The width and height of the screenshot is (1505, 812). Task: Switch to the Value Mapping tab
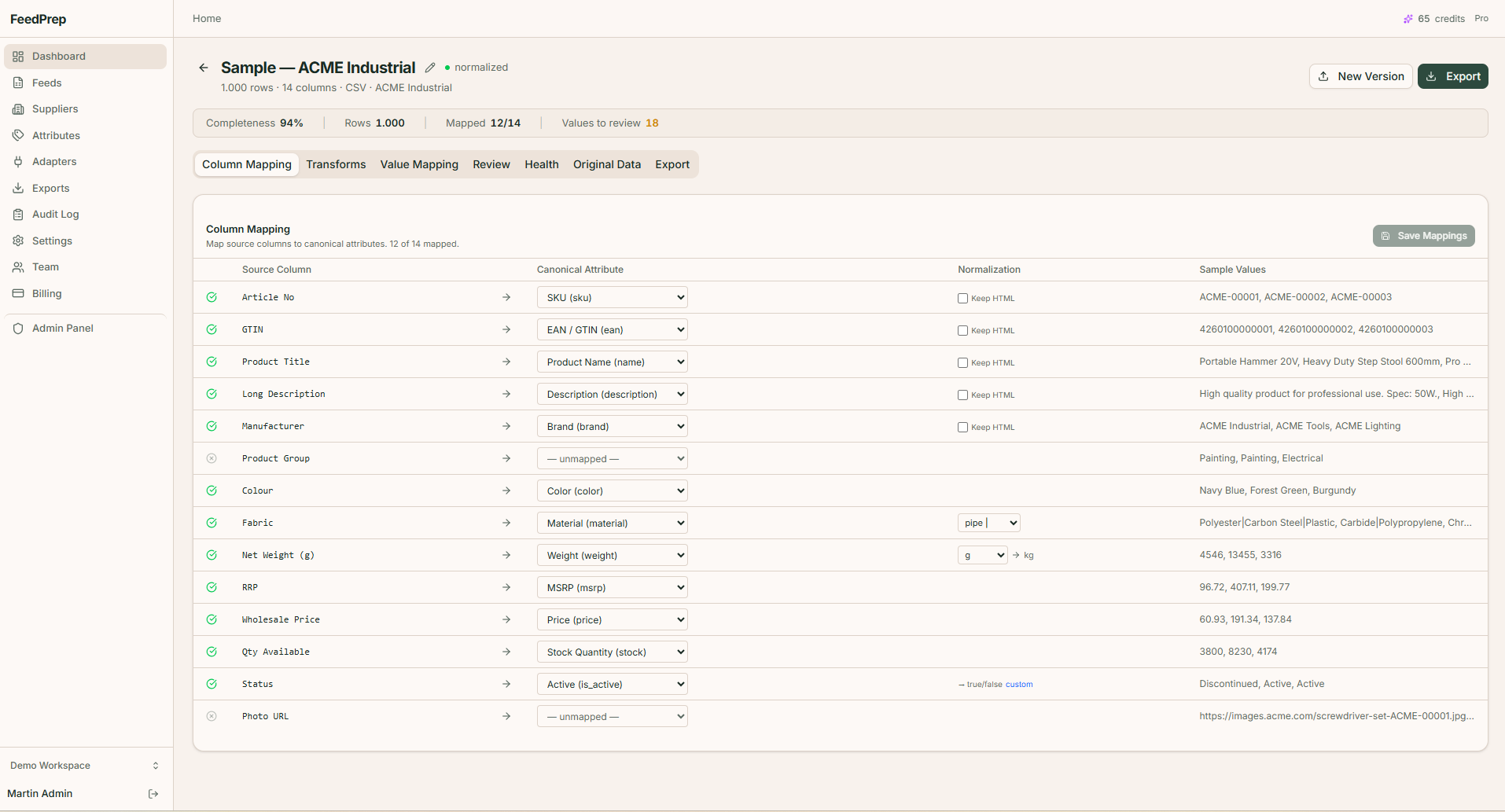tap(419, 164)
